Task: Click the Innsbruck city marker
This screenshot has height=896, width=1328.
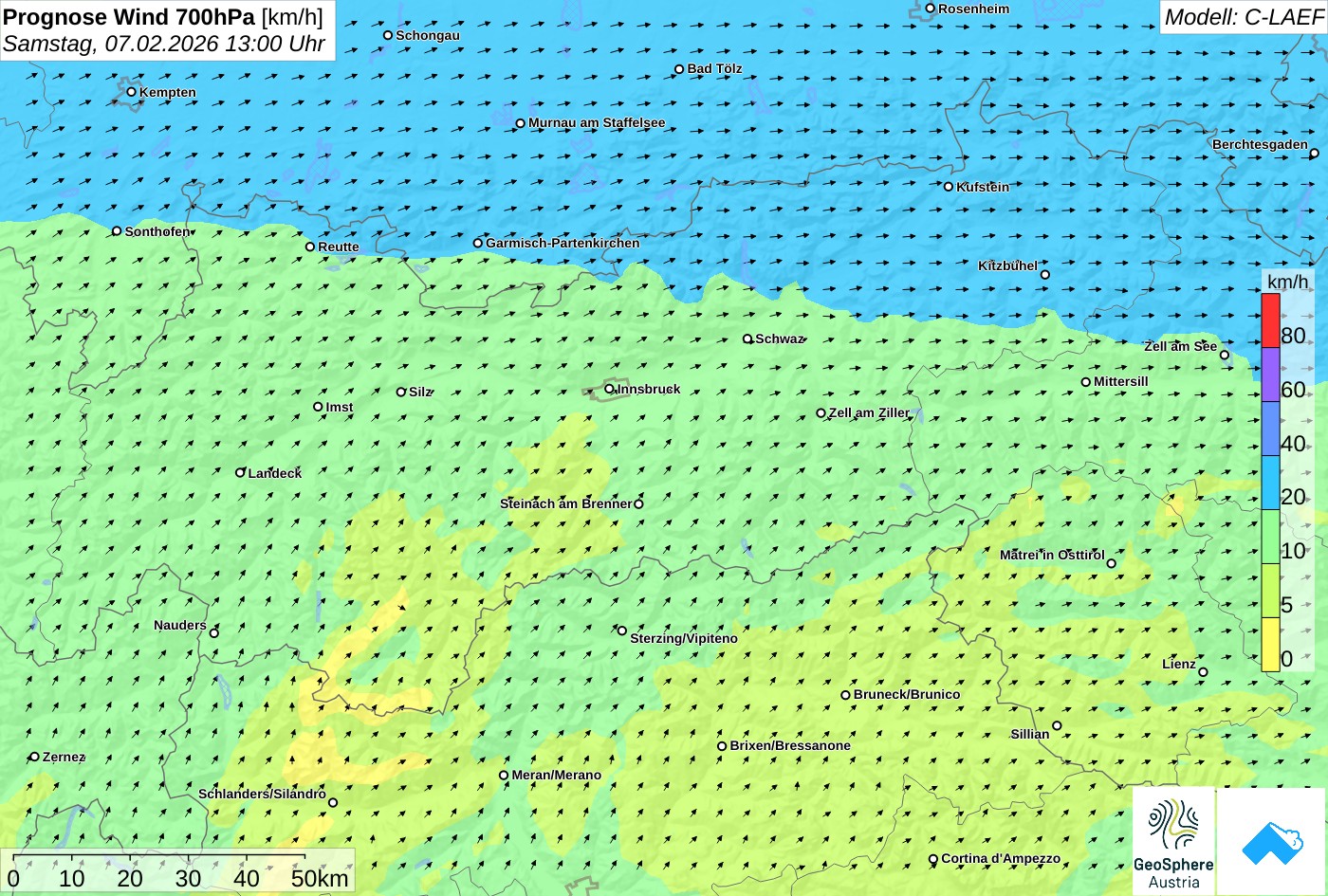Action: tap(609, 389)
